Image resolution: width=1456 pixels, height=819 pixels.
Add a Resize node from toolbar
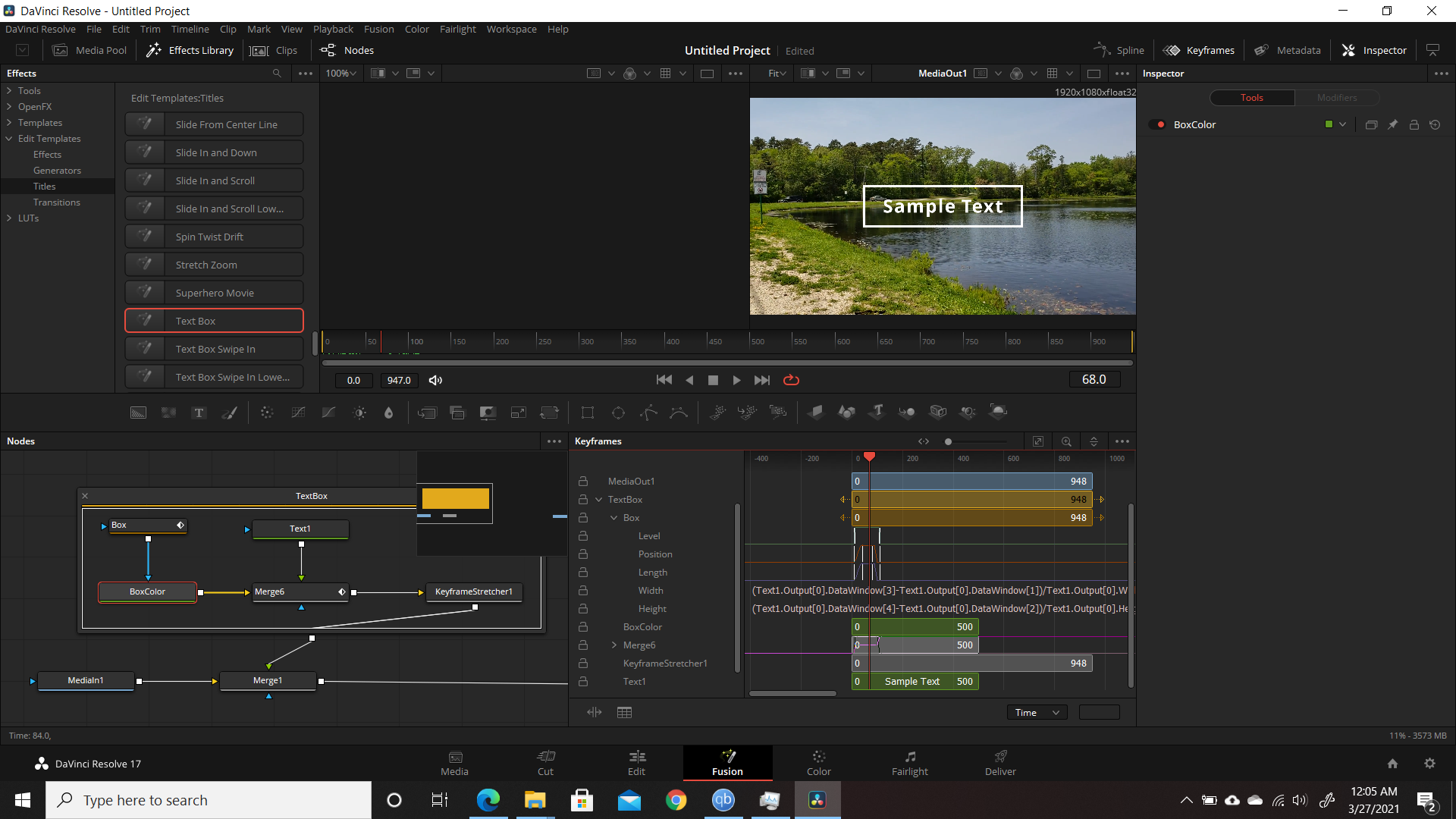[519, 413]
